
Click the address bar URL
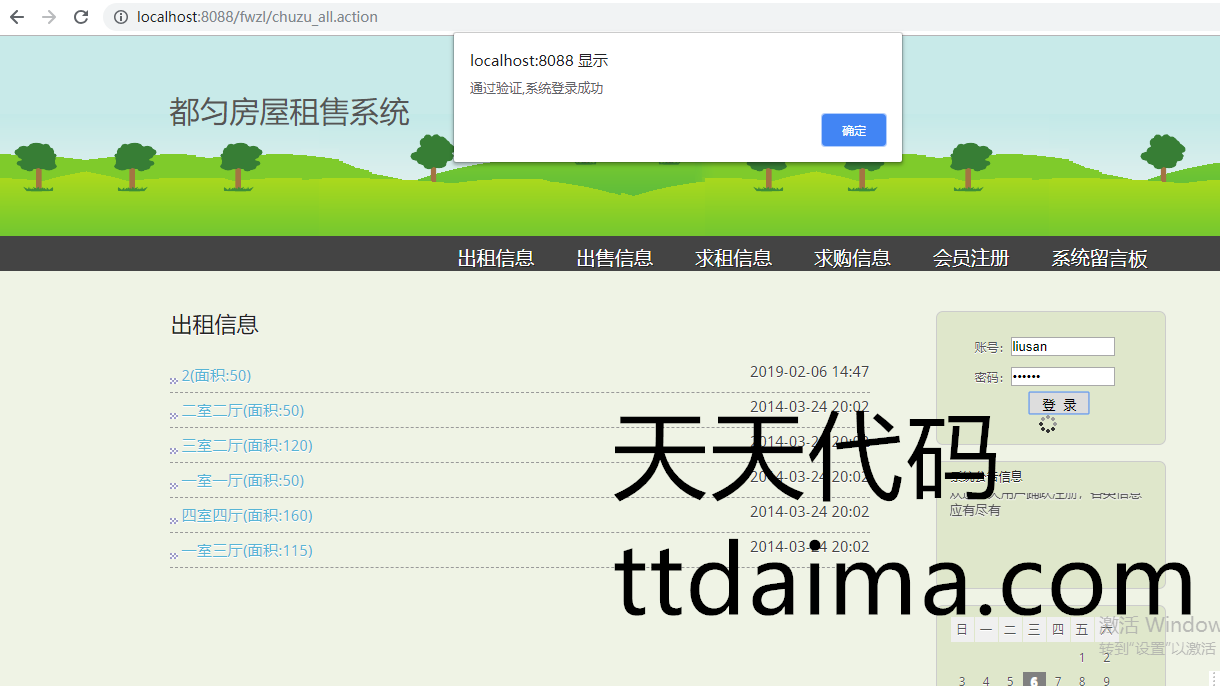[x=257, y=17]
